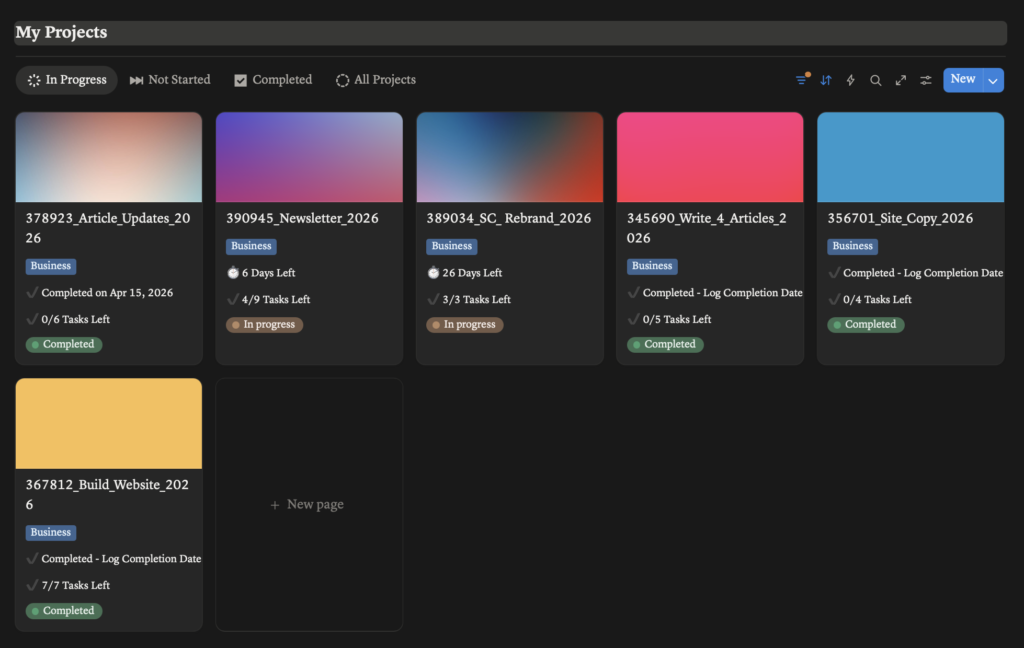This screenshot has width=1024, height=648.
Task: Click the My Projects heading
Action: (62, 33)
